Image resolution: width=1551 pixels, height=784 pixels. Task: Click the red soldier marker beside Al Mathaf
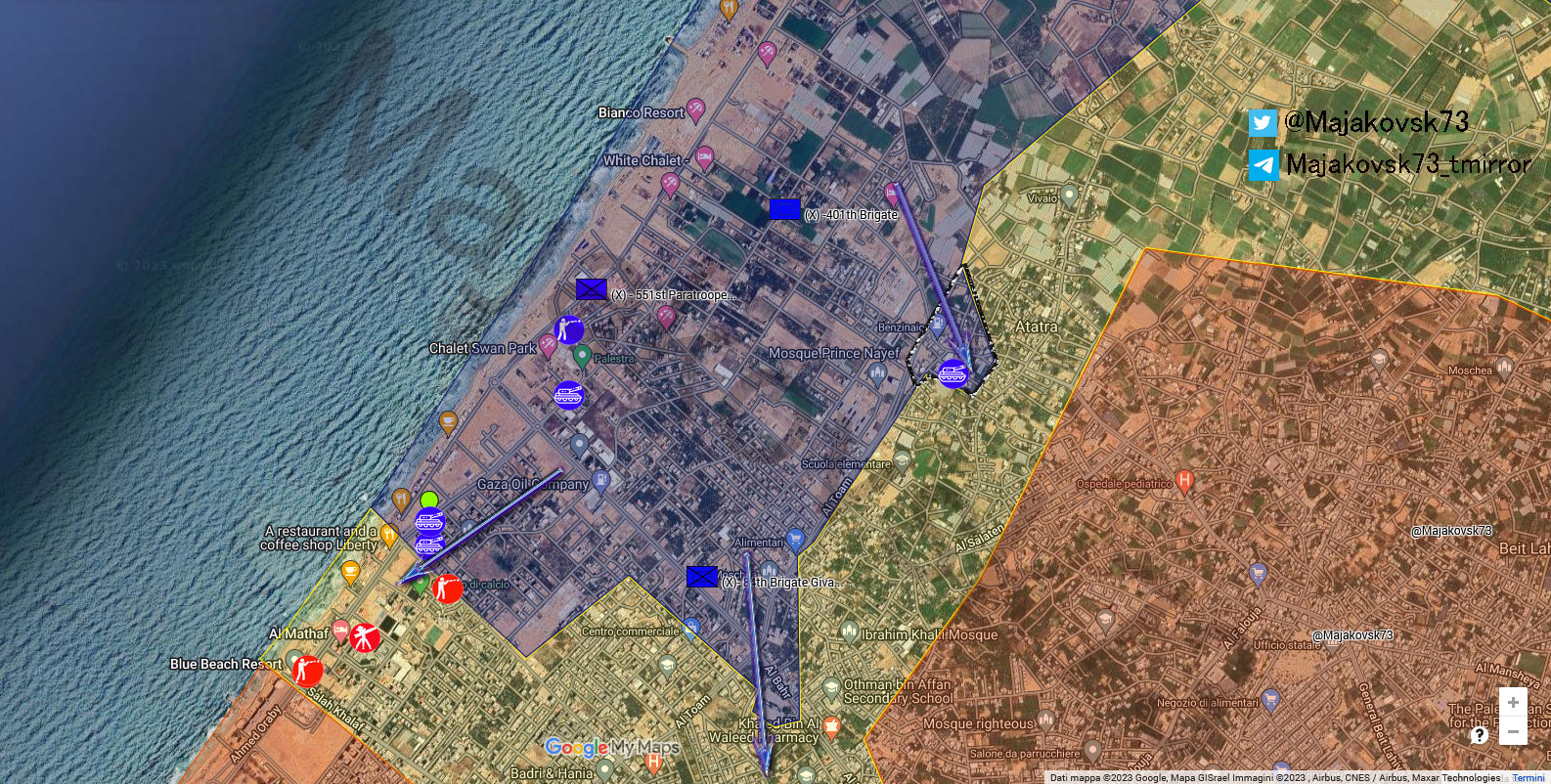tap(365, 637)
